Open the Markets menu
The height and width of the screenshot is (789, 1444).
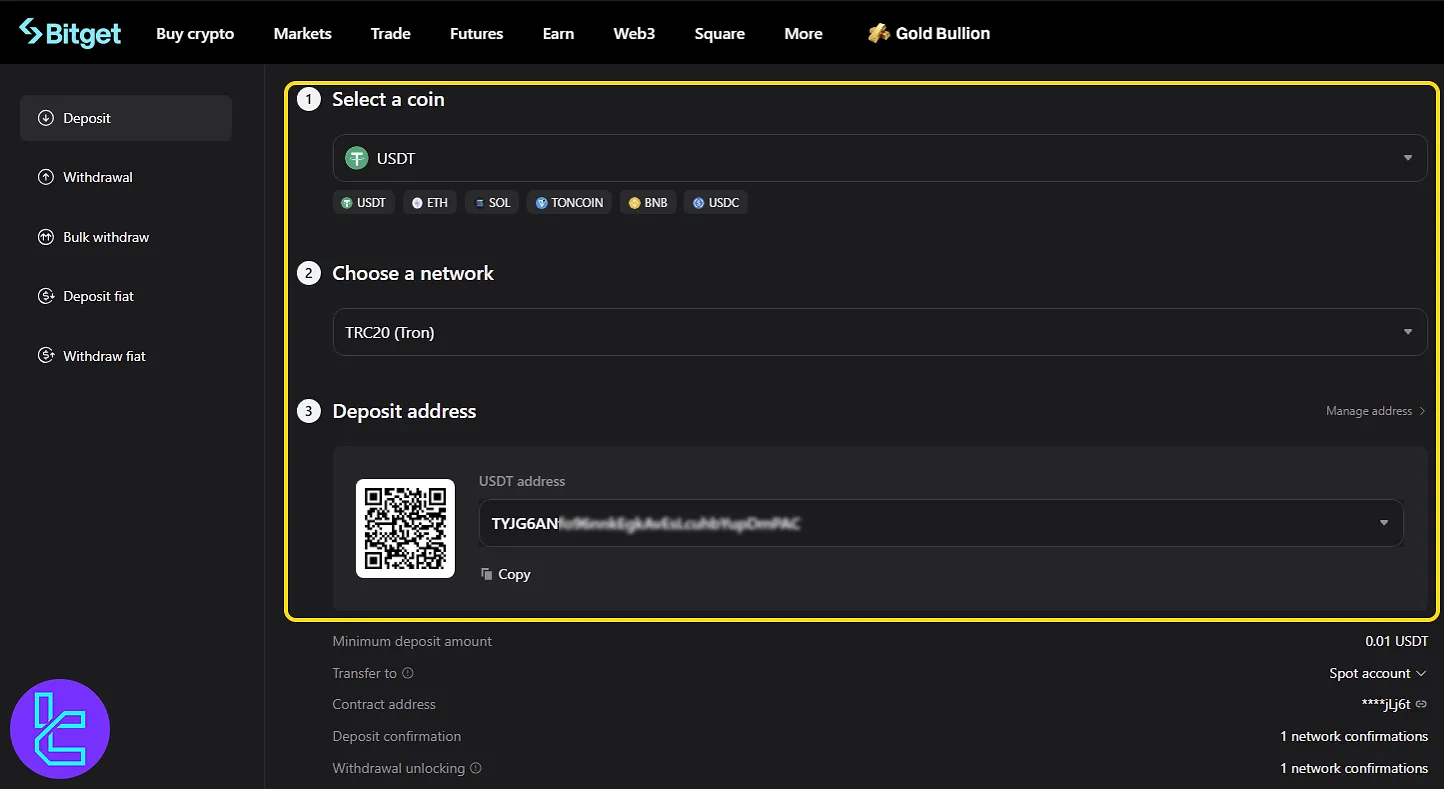pyautogui.click(x=302, y=33)
